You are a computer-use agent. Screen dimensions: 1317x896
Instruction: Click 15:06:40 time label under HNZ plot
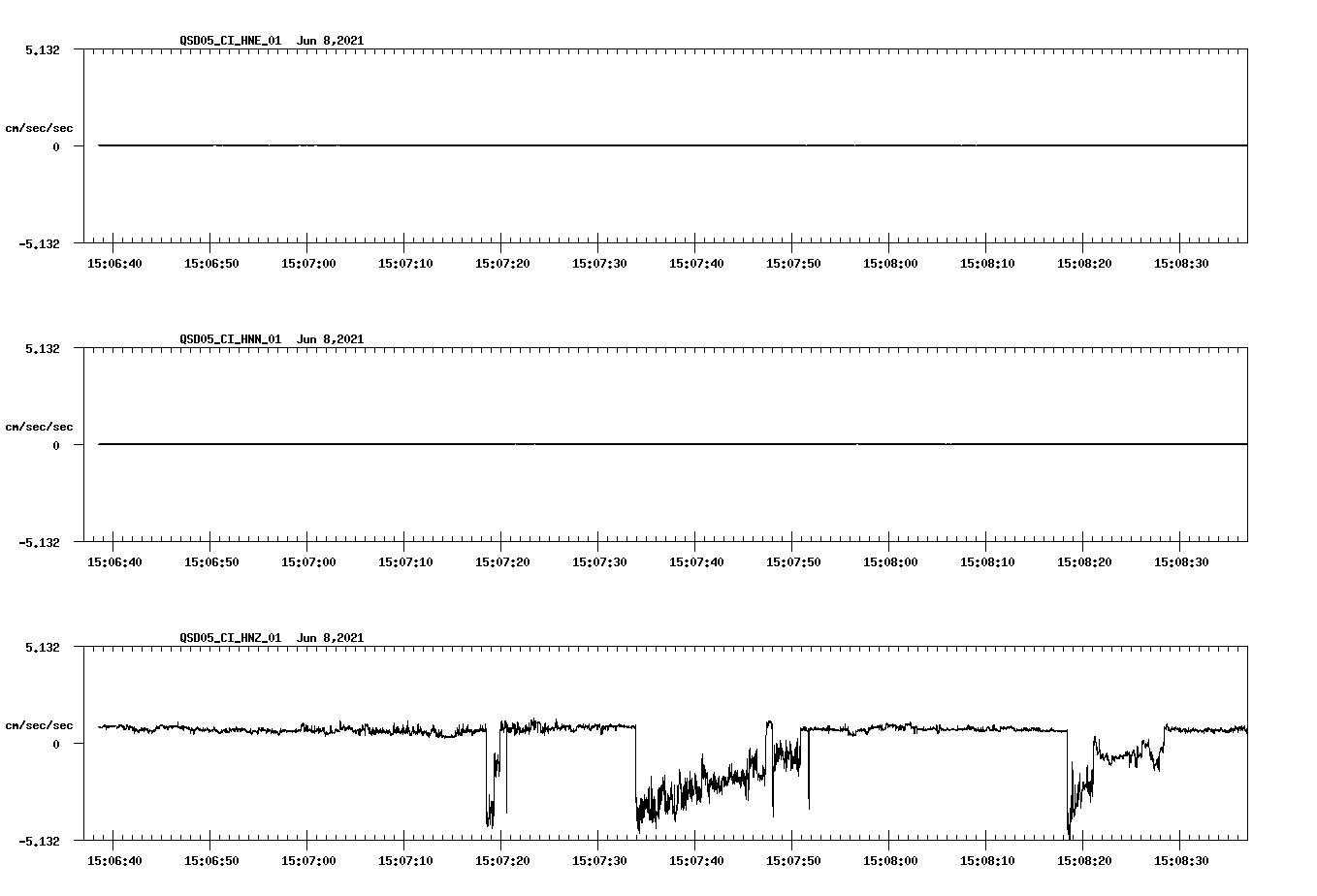tap(114, 861)
